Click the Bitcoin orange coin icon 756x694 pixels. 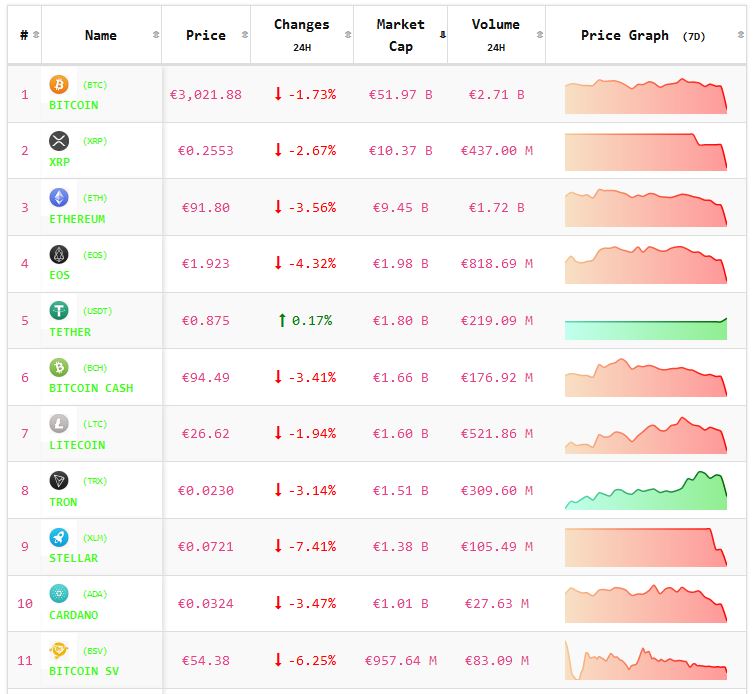pos(58,84)
